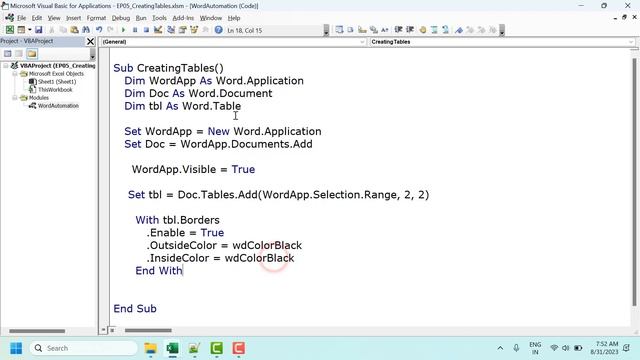Toggle Design Mode icon
Screen dimensions: 640x360
pos(158,30)
